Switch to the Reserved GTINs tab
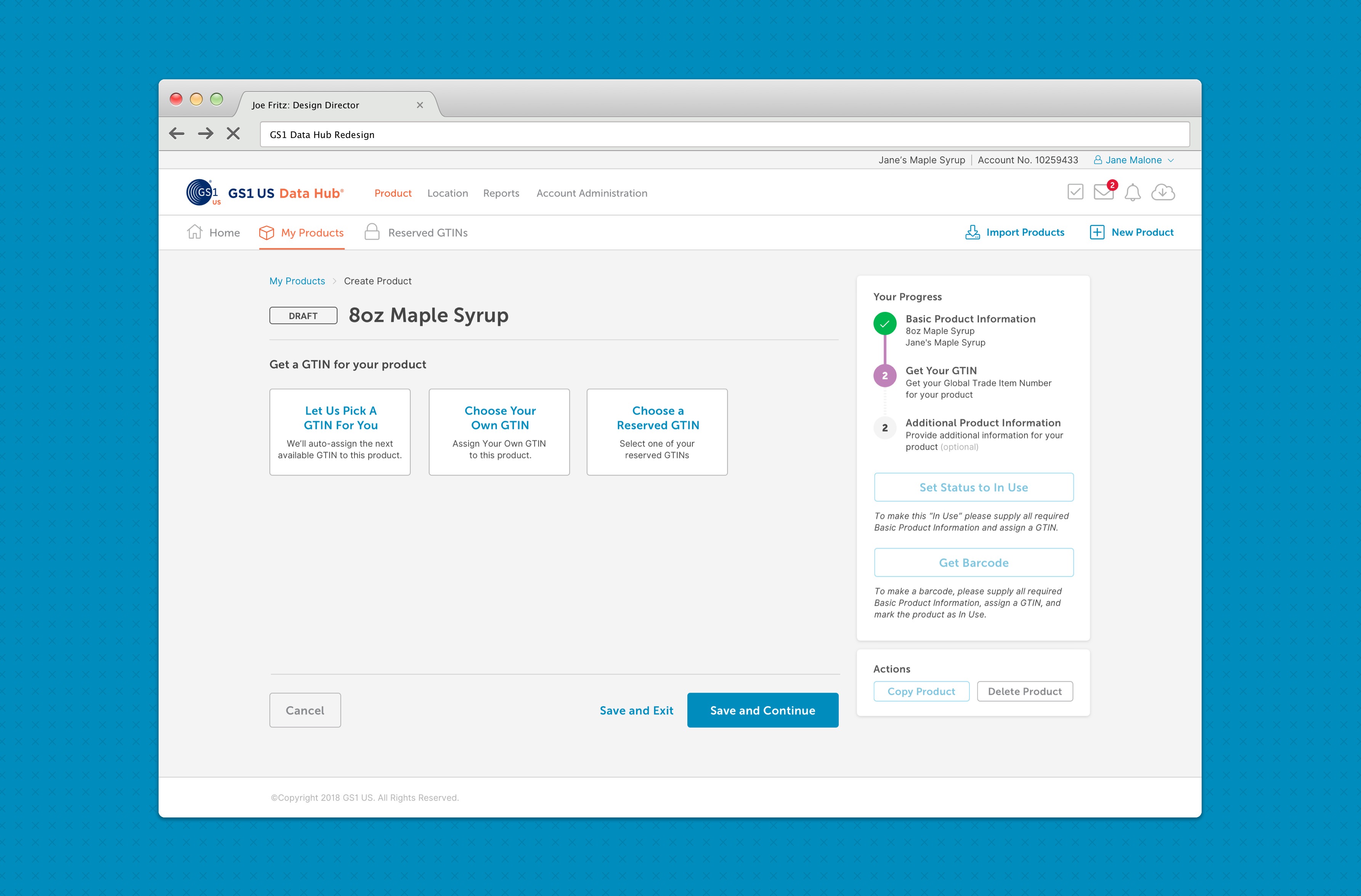Screen dimensions: 1361x896 pyautogui.click(x=416, y=232)
